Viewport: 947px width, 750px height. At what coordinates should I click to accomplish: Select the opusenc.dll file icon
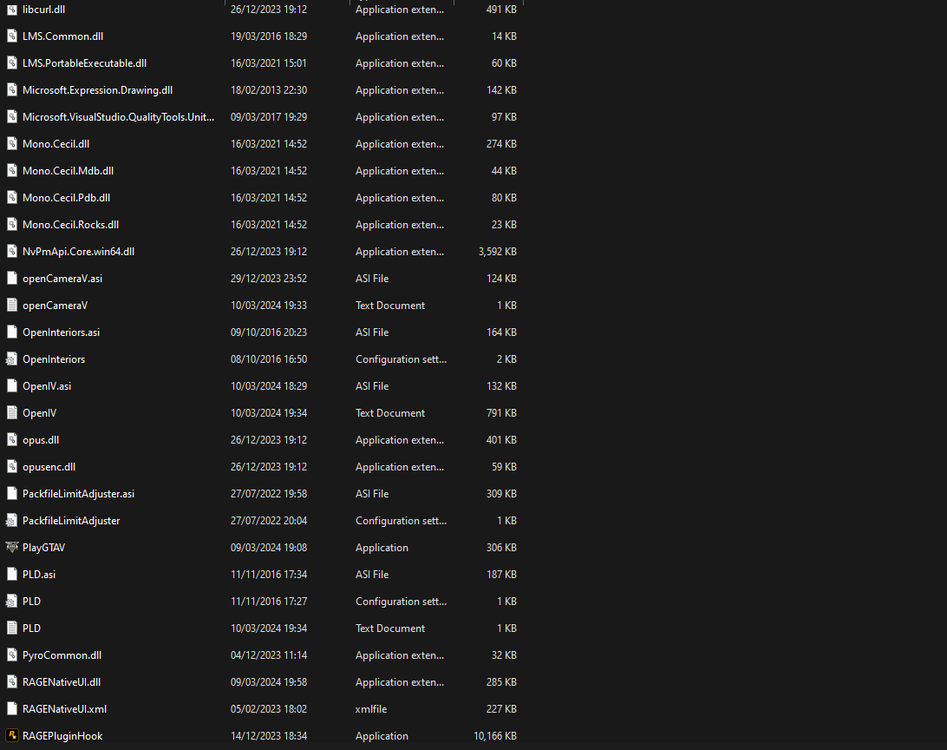11,467
